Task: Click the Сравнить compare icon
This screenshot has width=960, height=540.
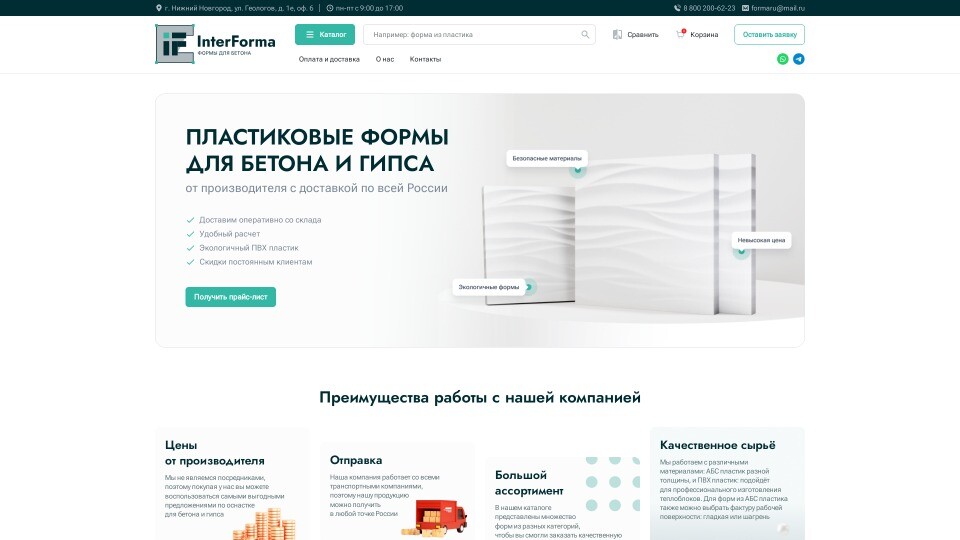Action: [x=617, y=35]
